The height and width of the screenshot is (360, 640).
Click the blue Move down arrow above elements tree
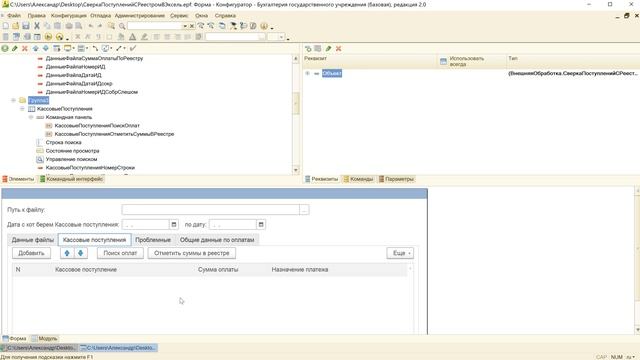pyautogui.click(x=46, y=48)
